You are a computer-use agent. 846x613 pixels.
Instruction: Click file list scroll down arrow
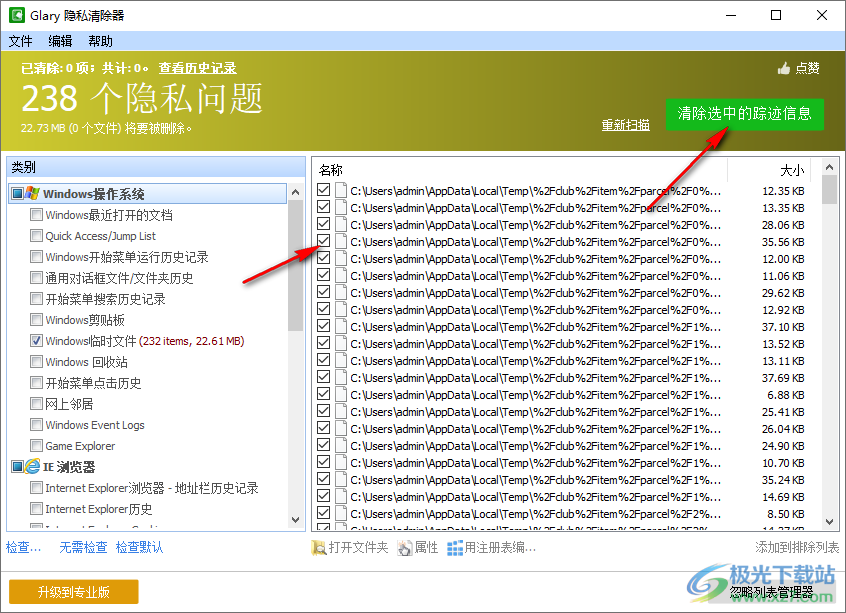point(830,522)
